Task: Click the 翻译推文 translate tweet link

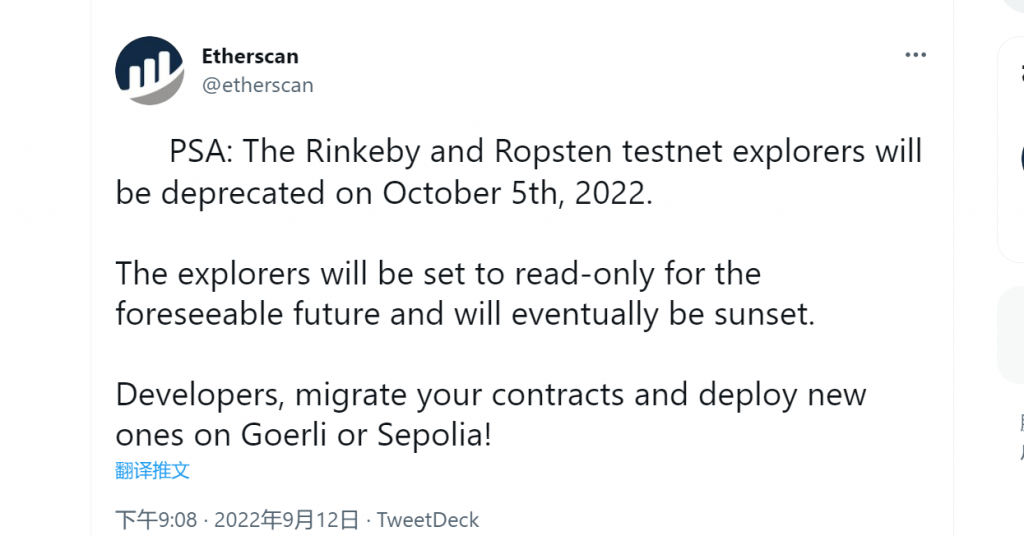Action: pyautogui.click(x=153, y=470)
